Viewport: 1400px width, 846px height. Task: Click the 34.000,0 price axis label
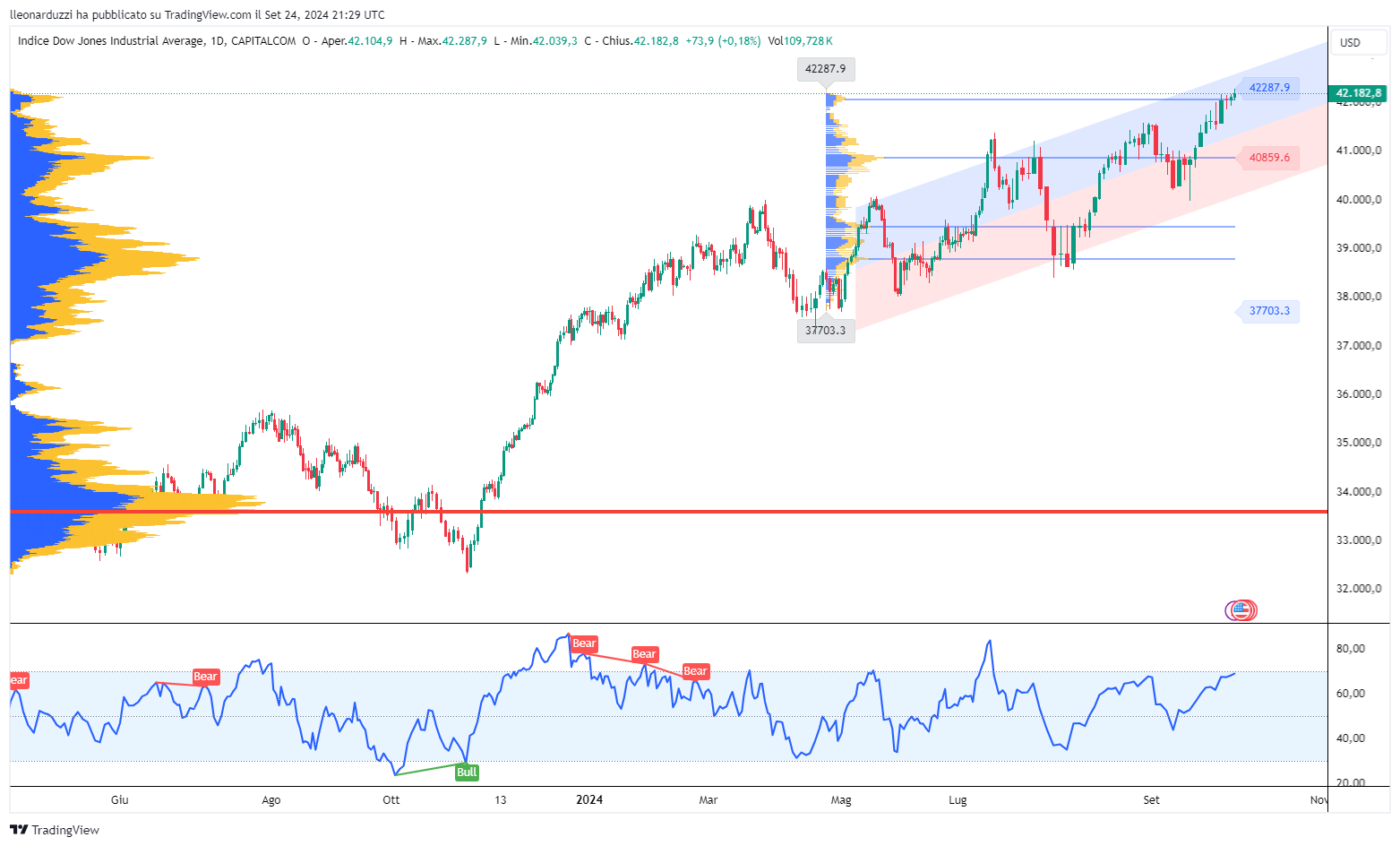[x=1359, y=492]
